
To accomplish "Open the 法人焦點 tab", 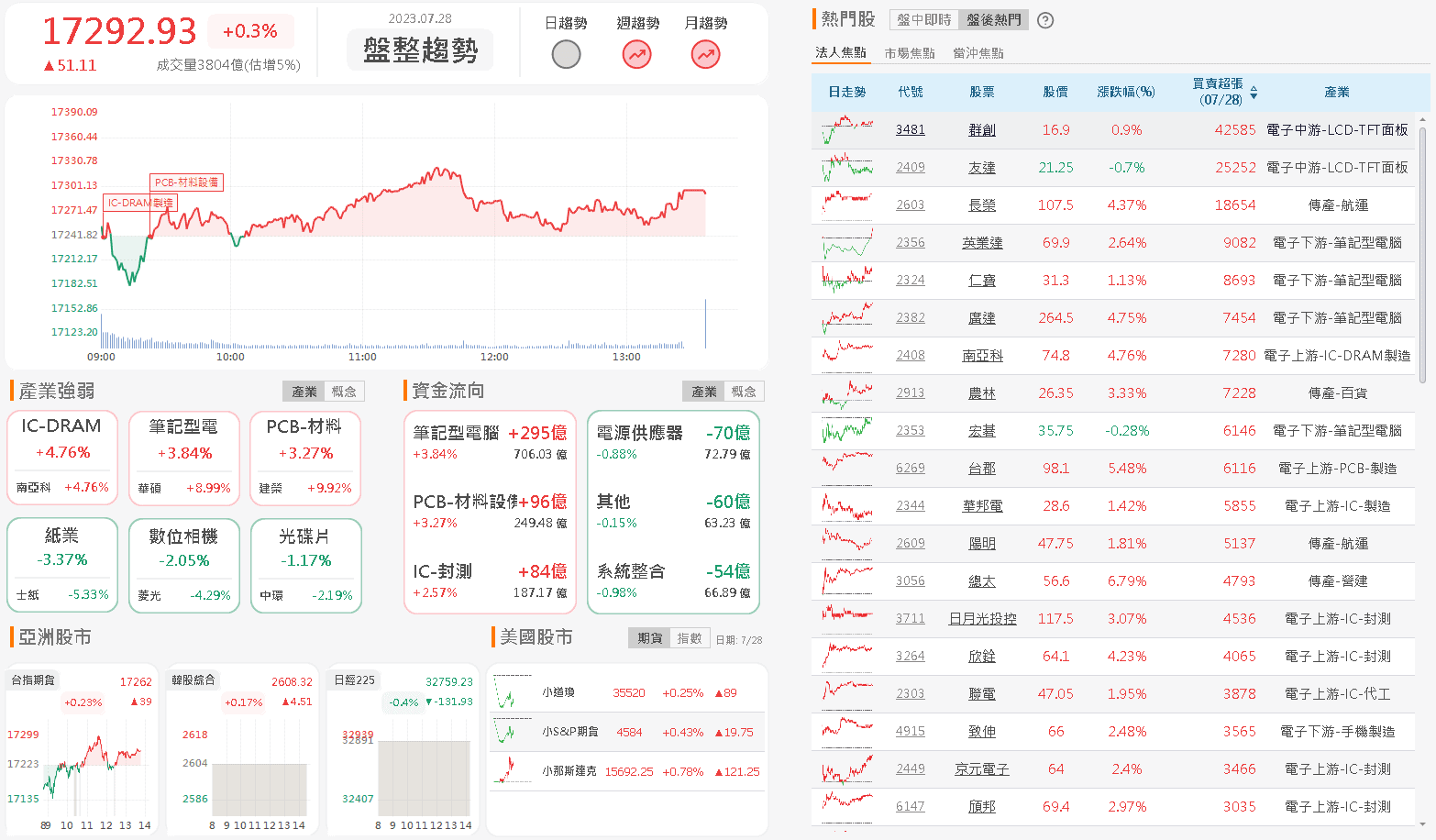I will (x=841, y=52).
